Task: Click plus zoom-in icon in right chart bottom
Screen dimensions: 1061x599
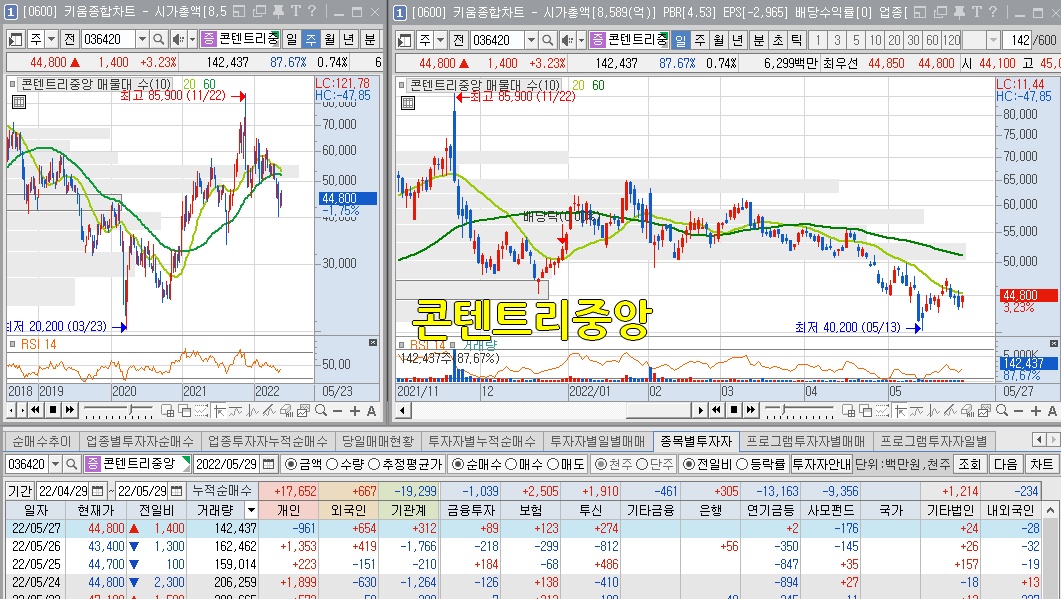Action: tap(1035, 411)
